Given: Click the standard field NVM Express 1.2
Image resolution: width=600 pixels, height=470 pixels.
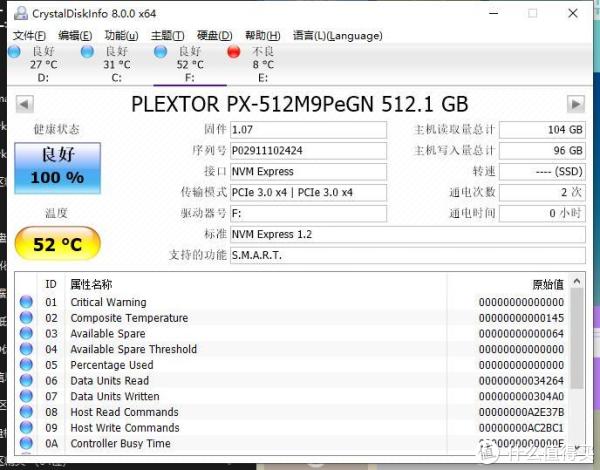Looking at the screenshot, I should 408,234.
